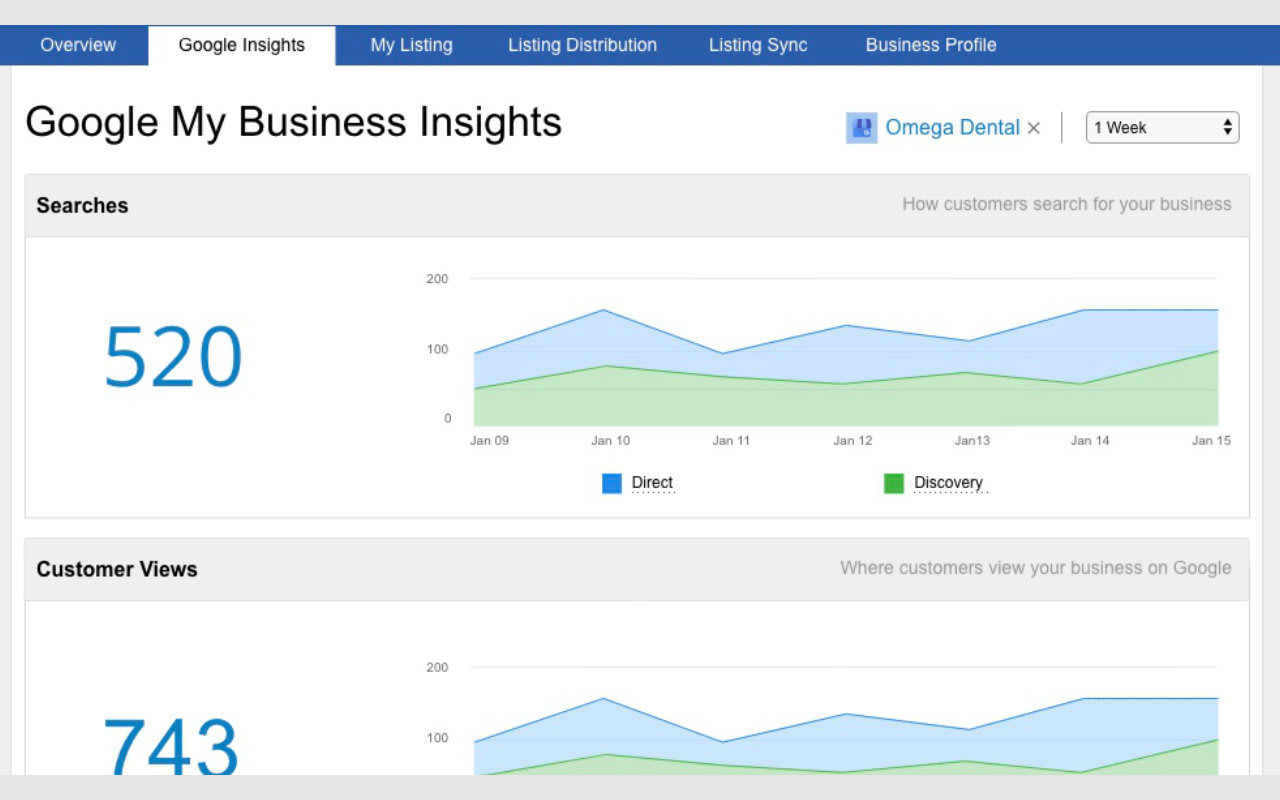This screenshot has width=1280, height=800.
Task: Click the Jan 15 axis label in Searches chart
Action: click(1211, 440)
